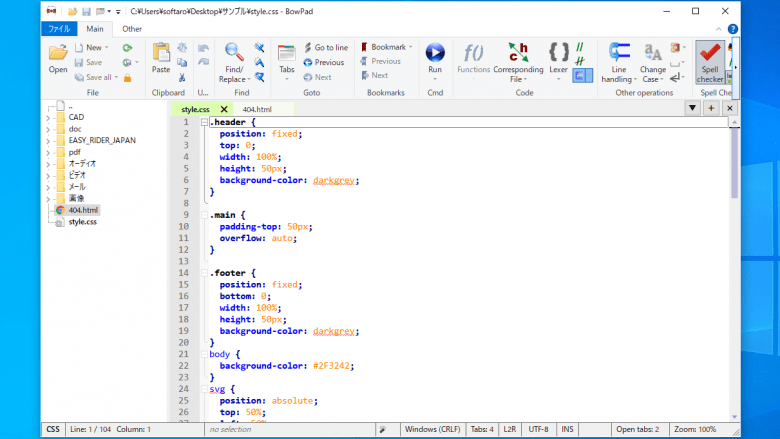This screenshot has height=439, width=780.
Task: Collapse the .footer code fold marker
Action: click(204, 273)
